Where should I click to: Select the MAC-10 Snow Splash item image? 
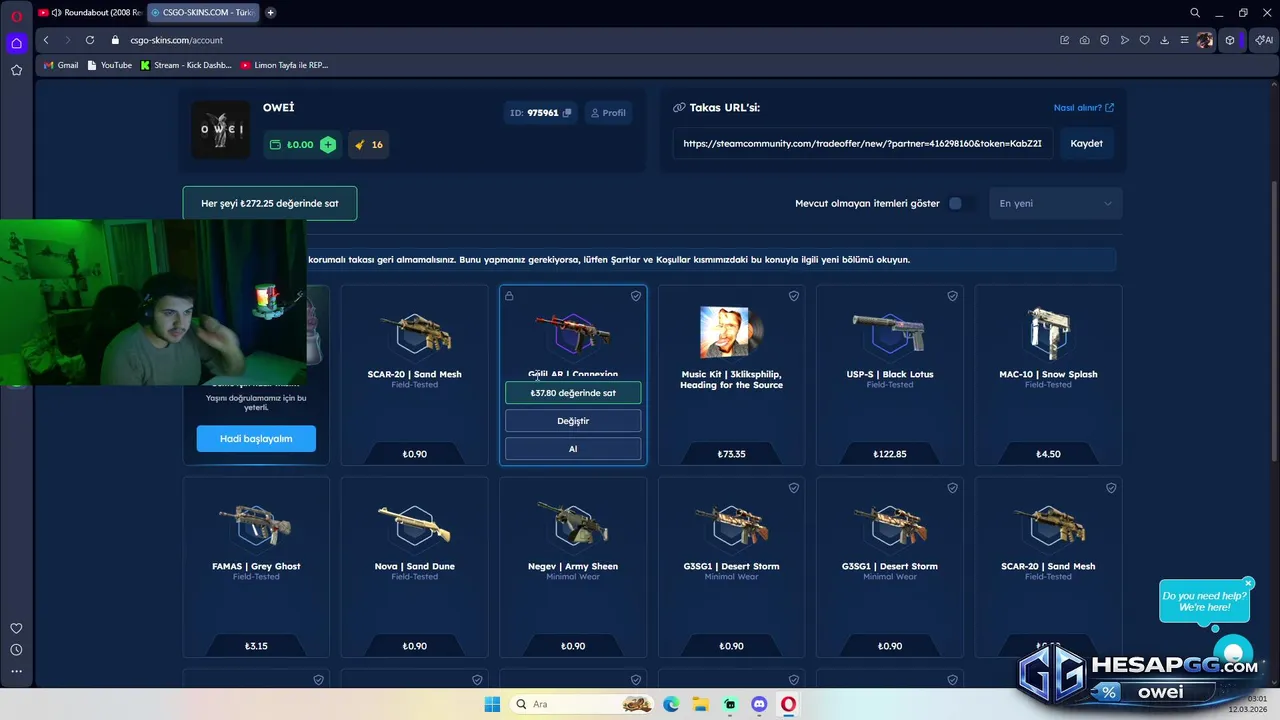[x=1048, y=333]
